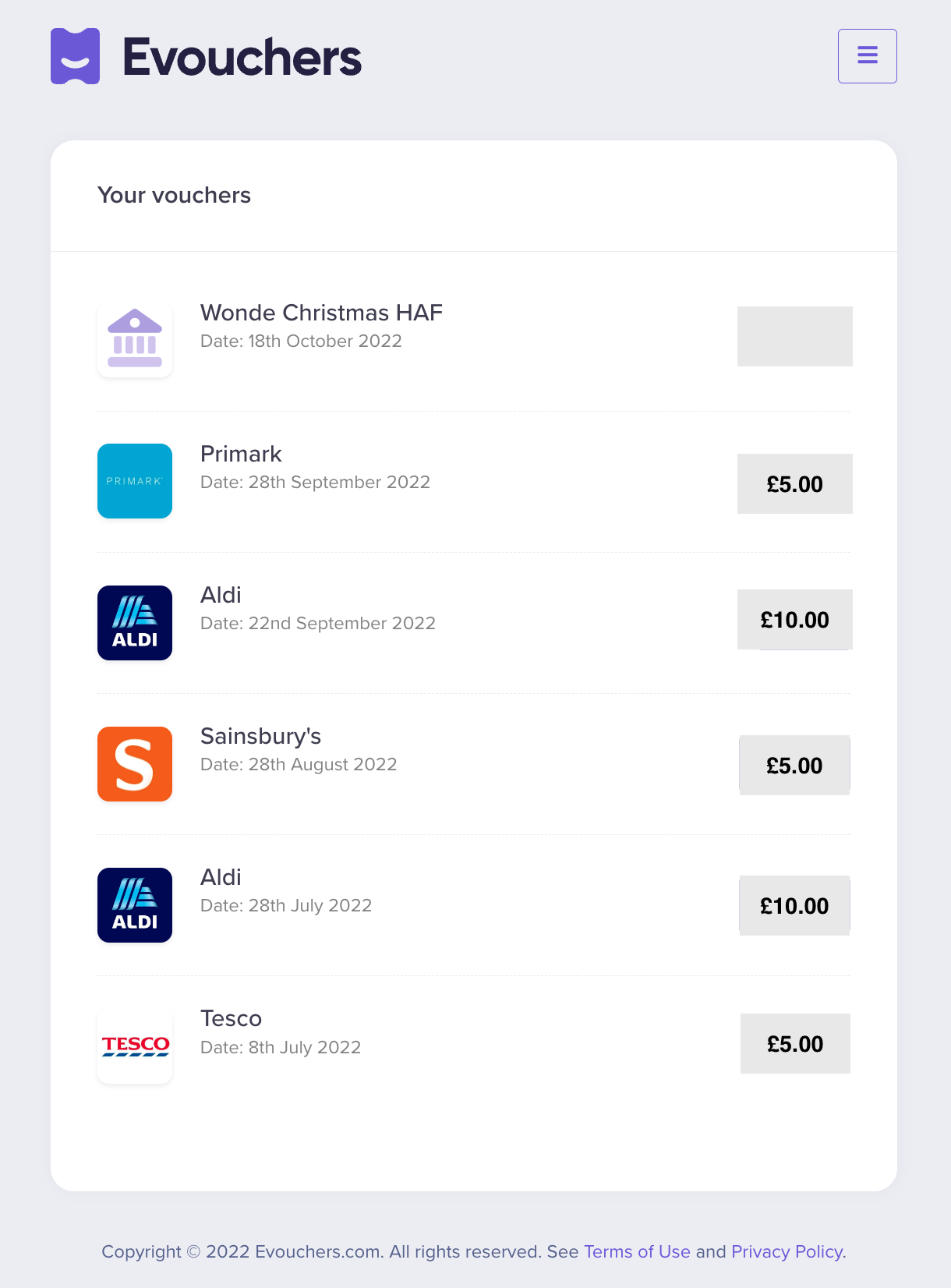951x1288 pixels.
Task: Open the Aldi £10.00 voucher from July
Action: (x=794, y=906)
